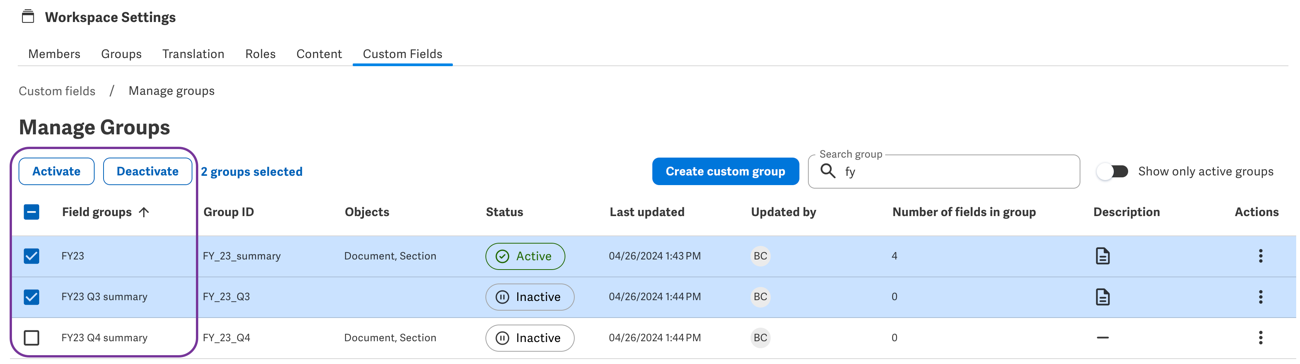
Task: Click the FY23 Q4 summary field group name
Action: coord(104,338)
